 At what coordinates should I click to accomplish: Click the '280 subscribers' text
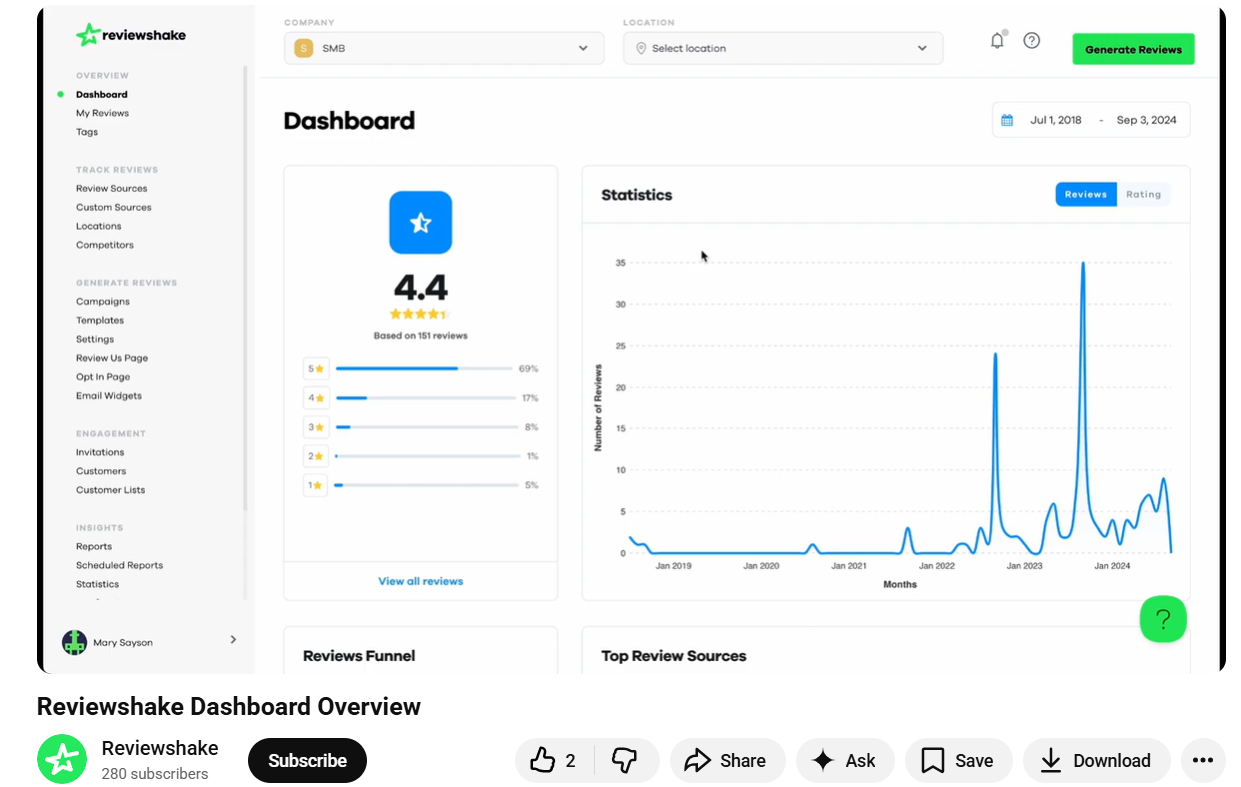click(155, 774)
